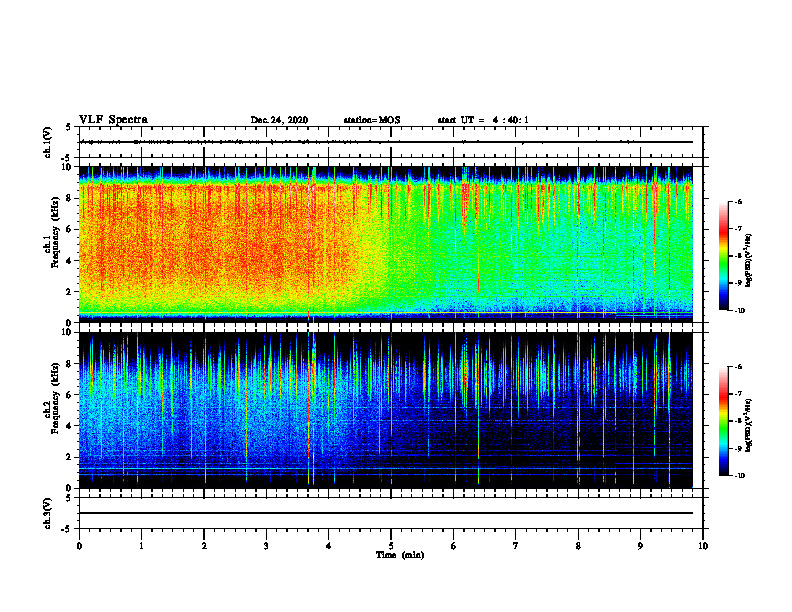The image size is (792, 612).
Task: Click Time axis tick label '0'
Action: pyautogui.click(x=79, y=546)
